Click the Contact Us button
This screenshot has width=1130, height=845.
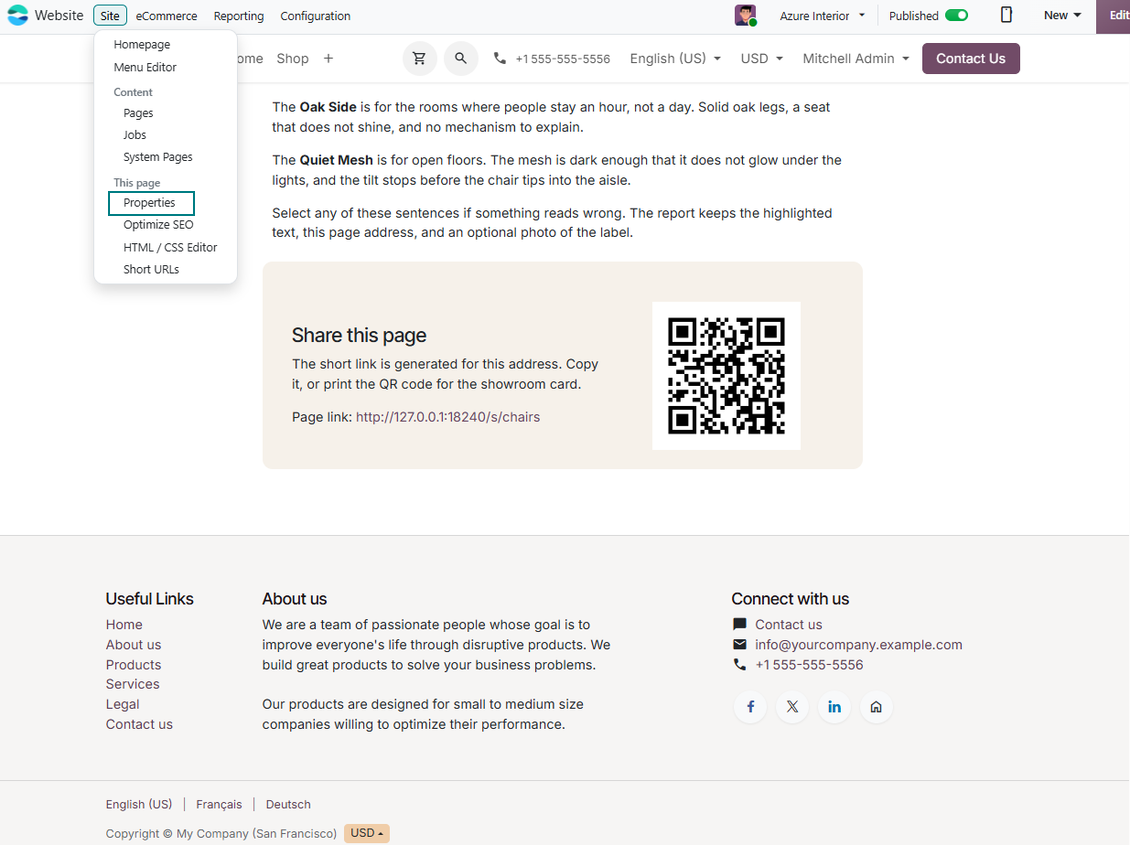point(971,58)
